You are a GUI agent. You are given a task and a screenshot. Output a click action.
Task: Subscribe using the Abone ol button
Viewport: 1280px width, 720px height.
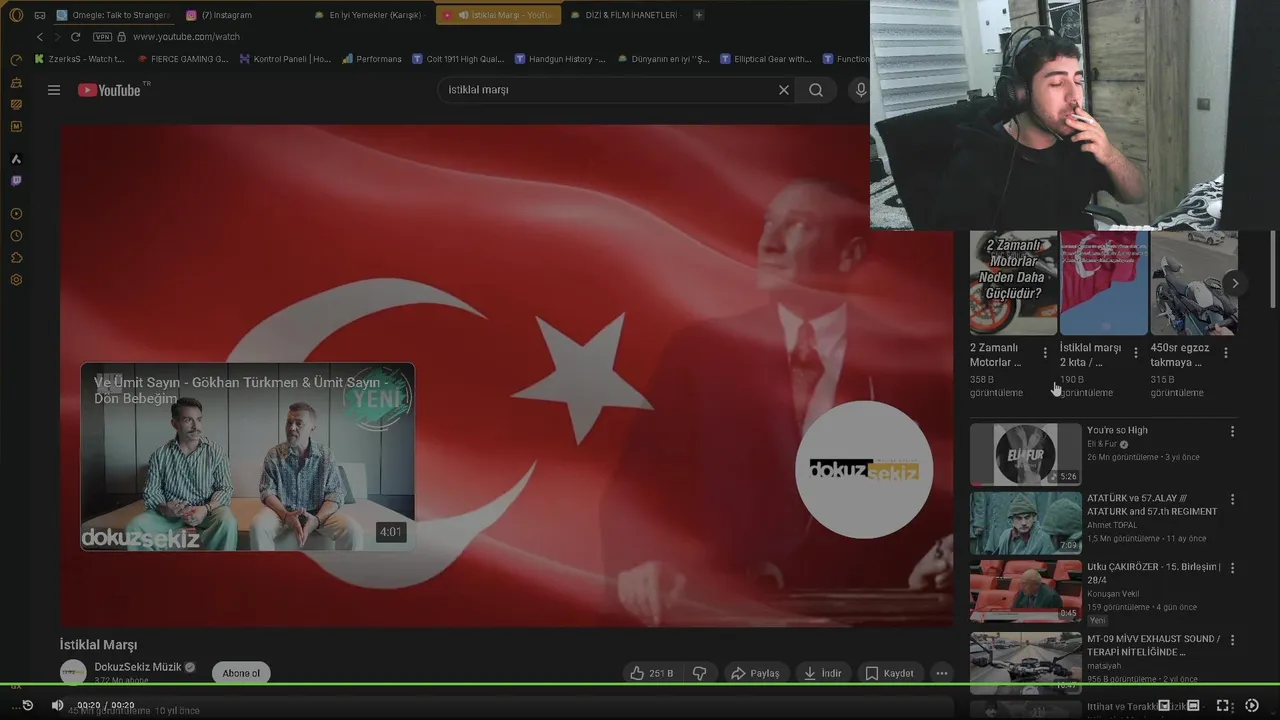(x=241, y=673)
